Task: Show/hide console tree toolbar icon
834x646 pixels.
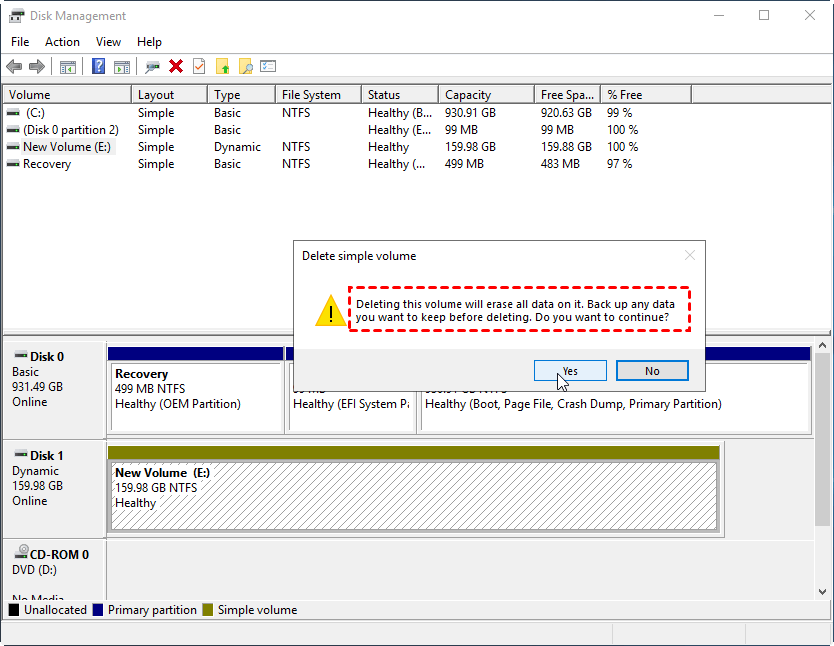Action: [x=68, y=67]
